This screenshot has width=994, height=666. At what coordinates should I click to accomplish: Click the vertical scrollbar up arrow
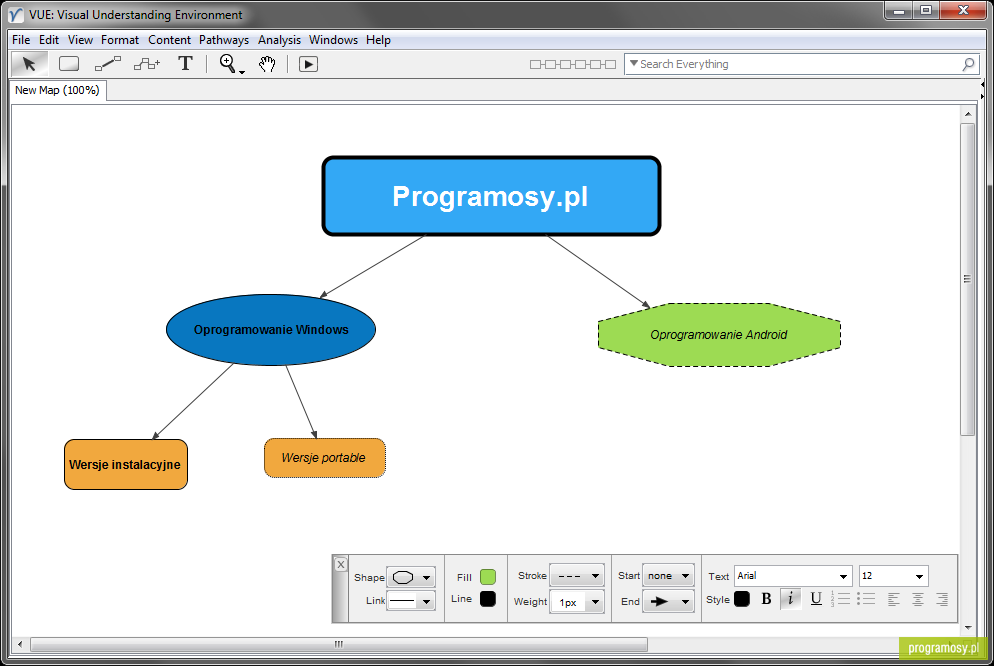[968, 114]
